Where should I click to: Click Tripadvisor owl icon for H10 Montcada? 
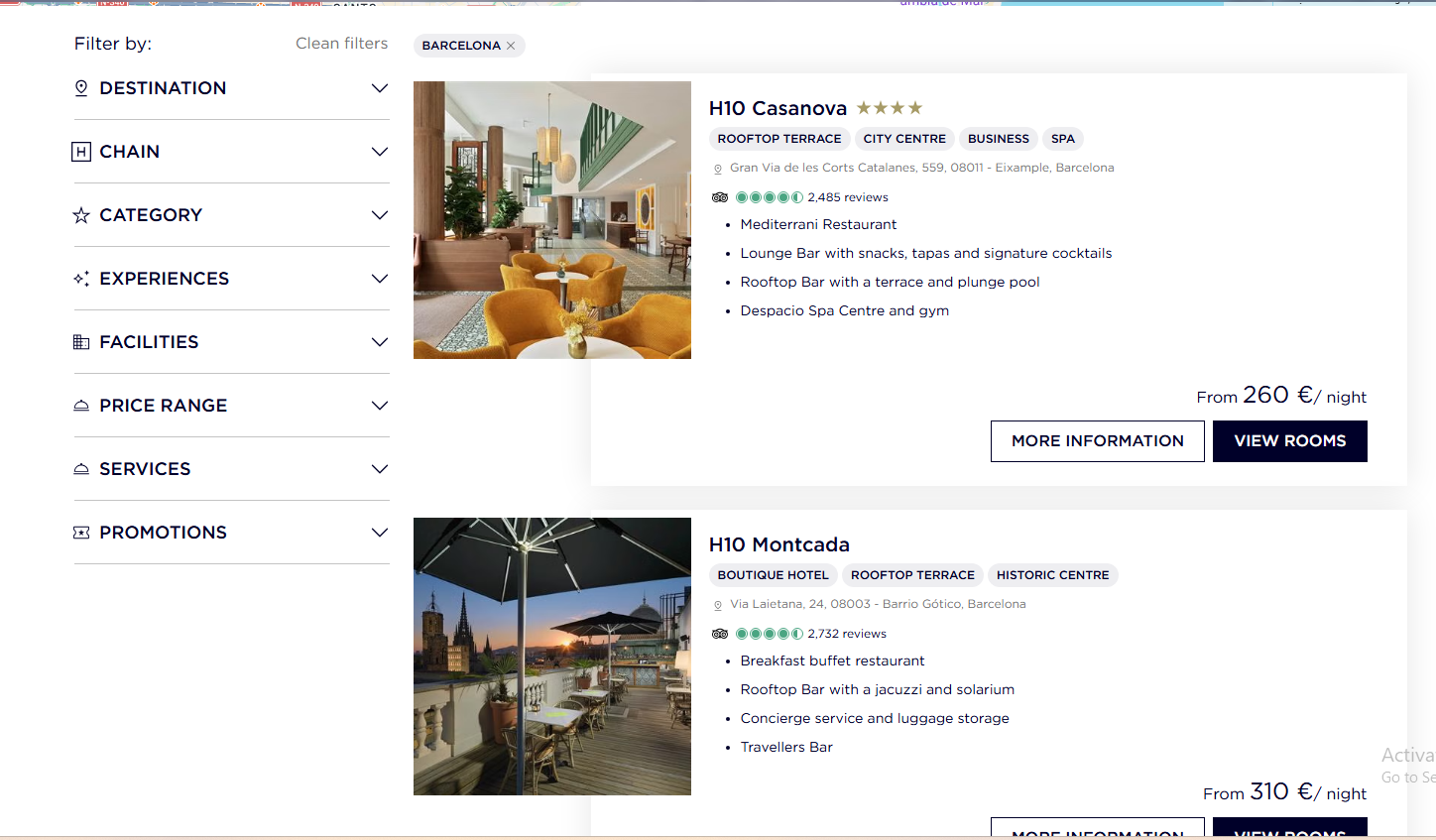[x=720, y=634]
